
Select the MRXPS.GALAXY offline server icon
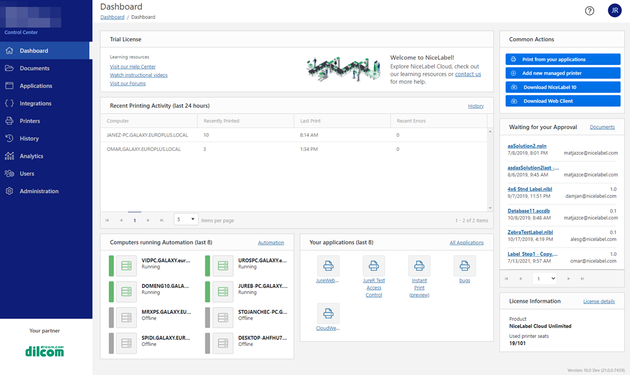pos(126,318)
